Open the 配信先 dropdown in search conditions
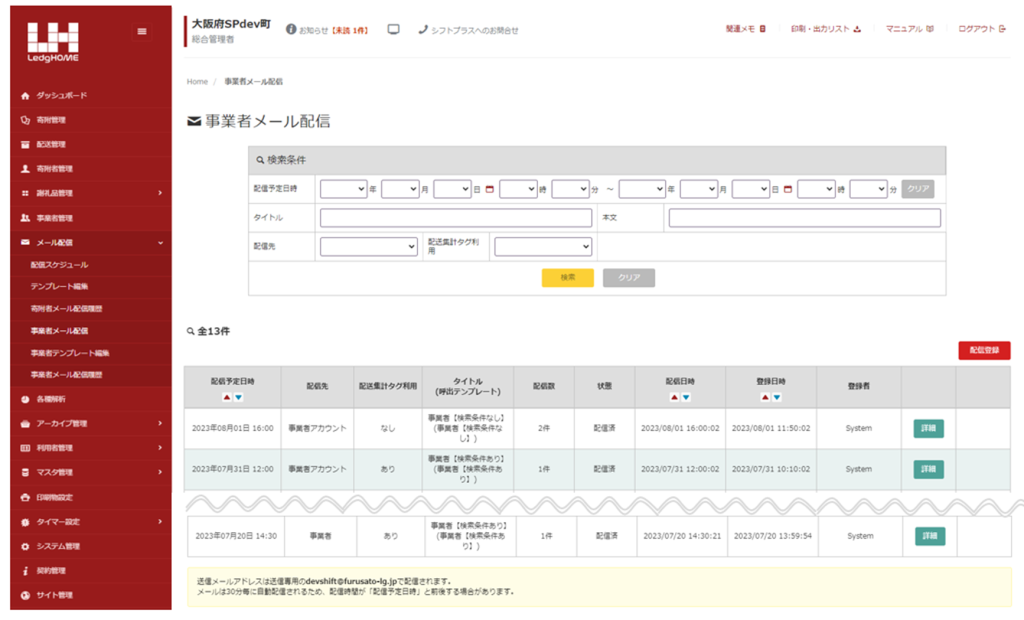 pos(368,247)
